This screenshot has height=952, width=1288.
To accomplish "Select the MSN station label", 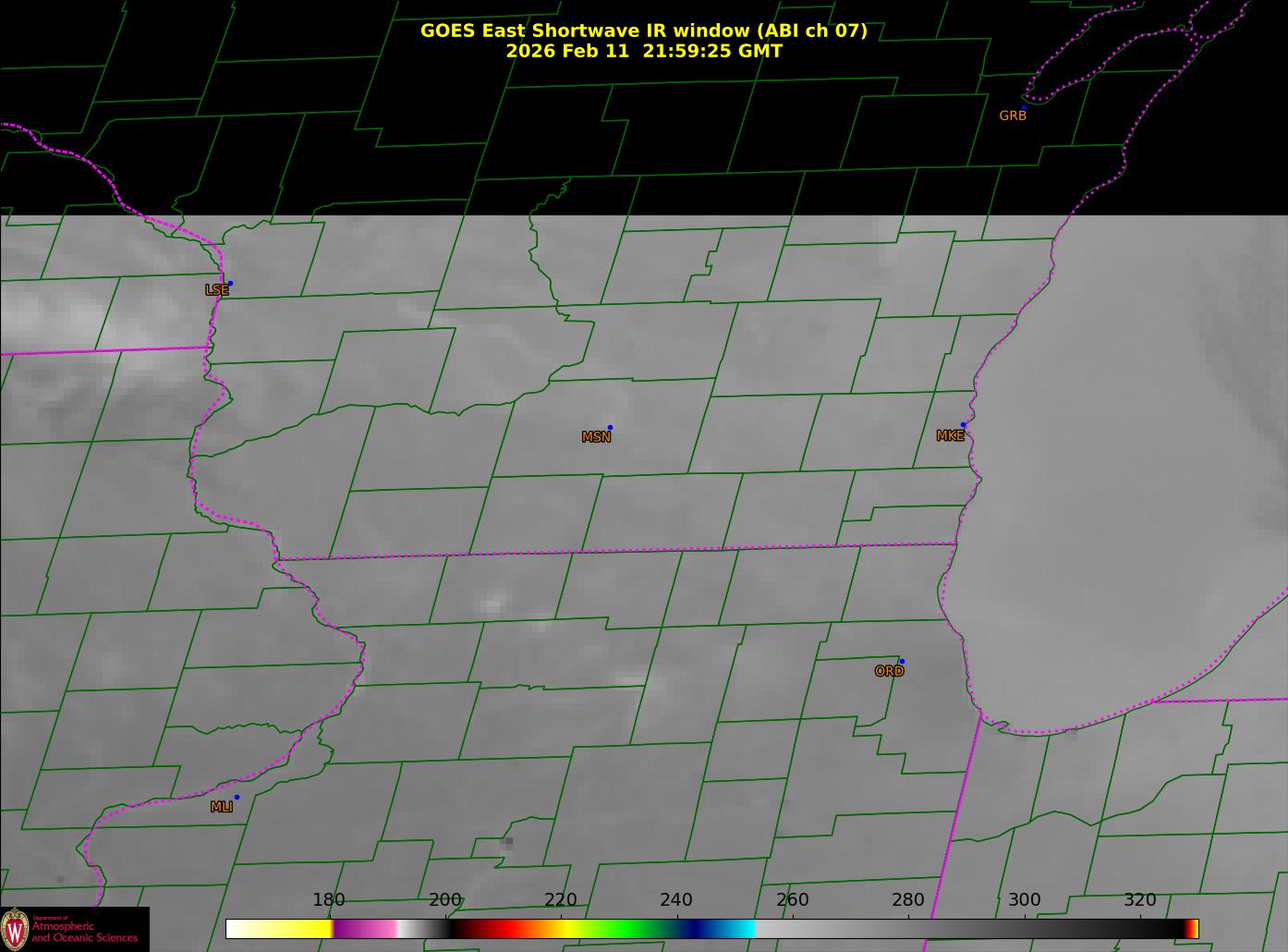I will click(x=596, y=437).
